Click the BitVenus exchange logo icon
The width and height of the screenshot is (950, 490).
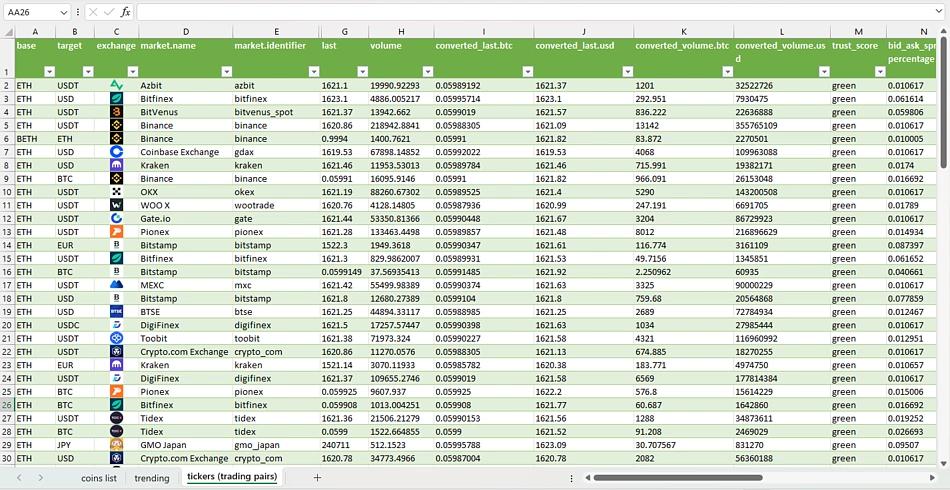pos(116,112)
